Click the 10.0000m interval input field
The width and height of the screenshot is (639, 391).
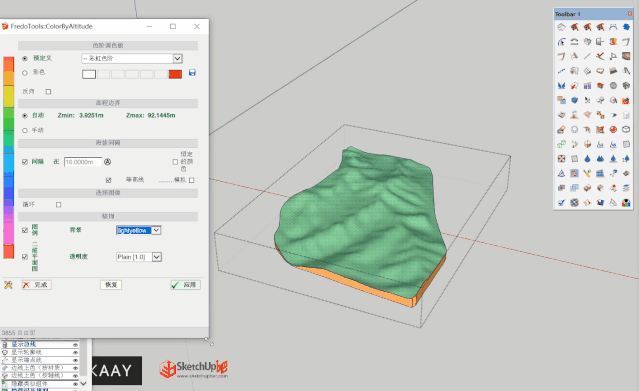(83, 162)
